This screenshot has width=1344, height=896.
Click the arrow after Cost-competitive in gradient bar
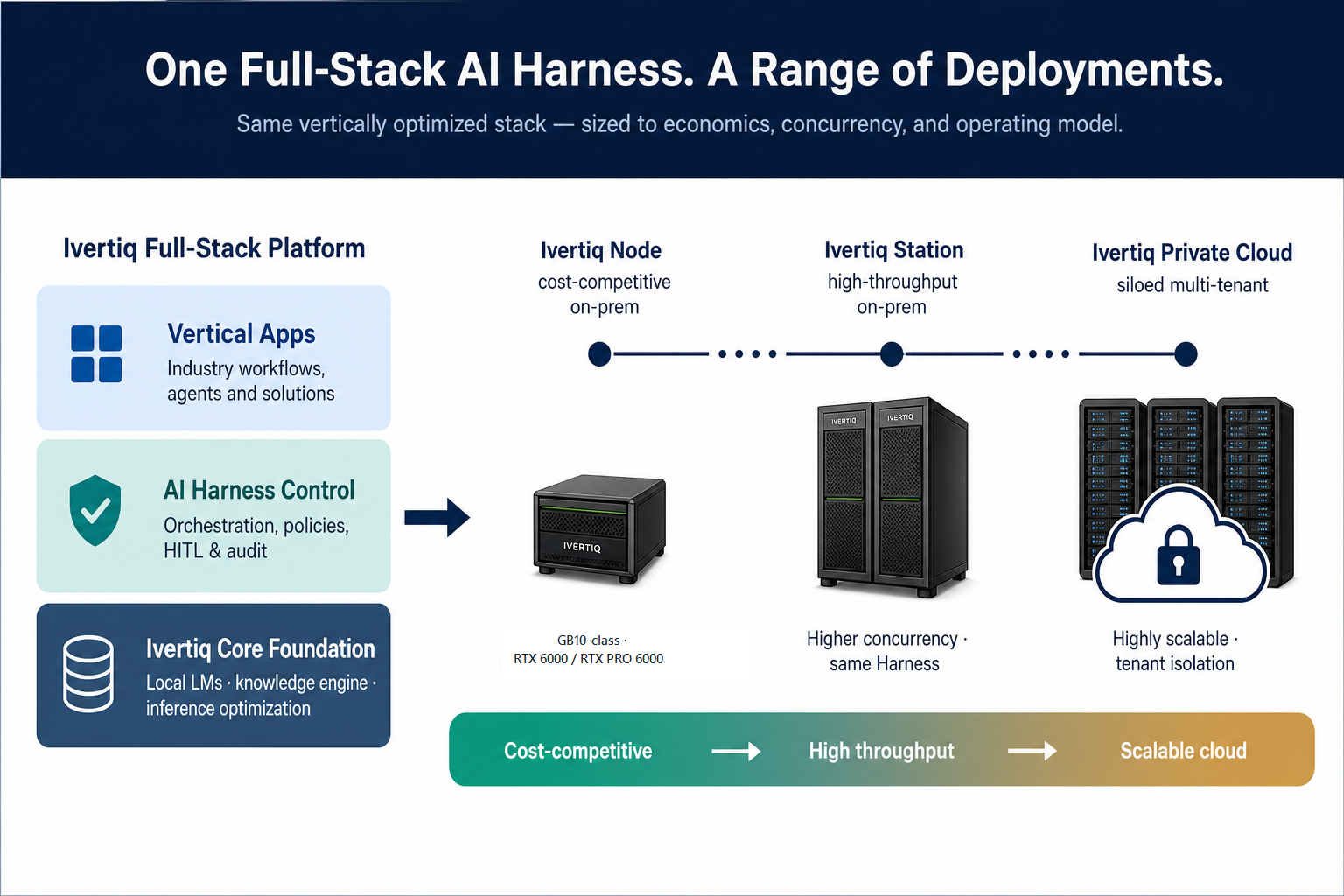tap(736, 751)
